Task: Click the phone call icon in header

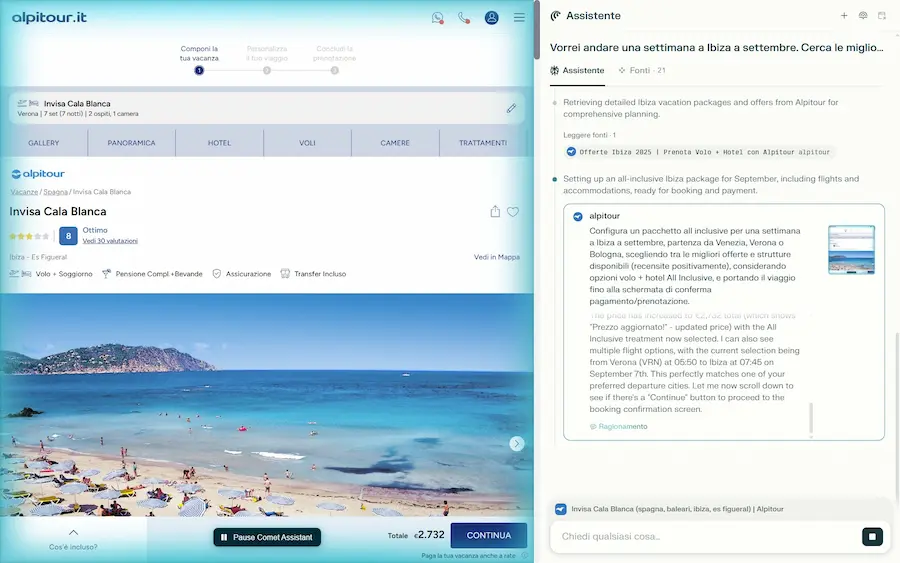Action: [x=464, y=18]
